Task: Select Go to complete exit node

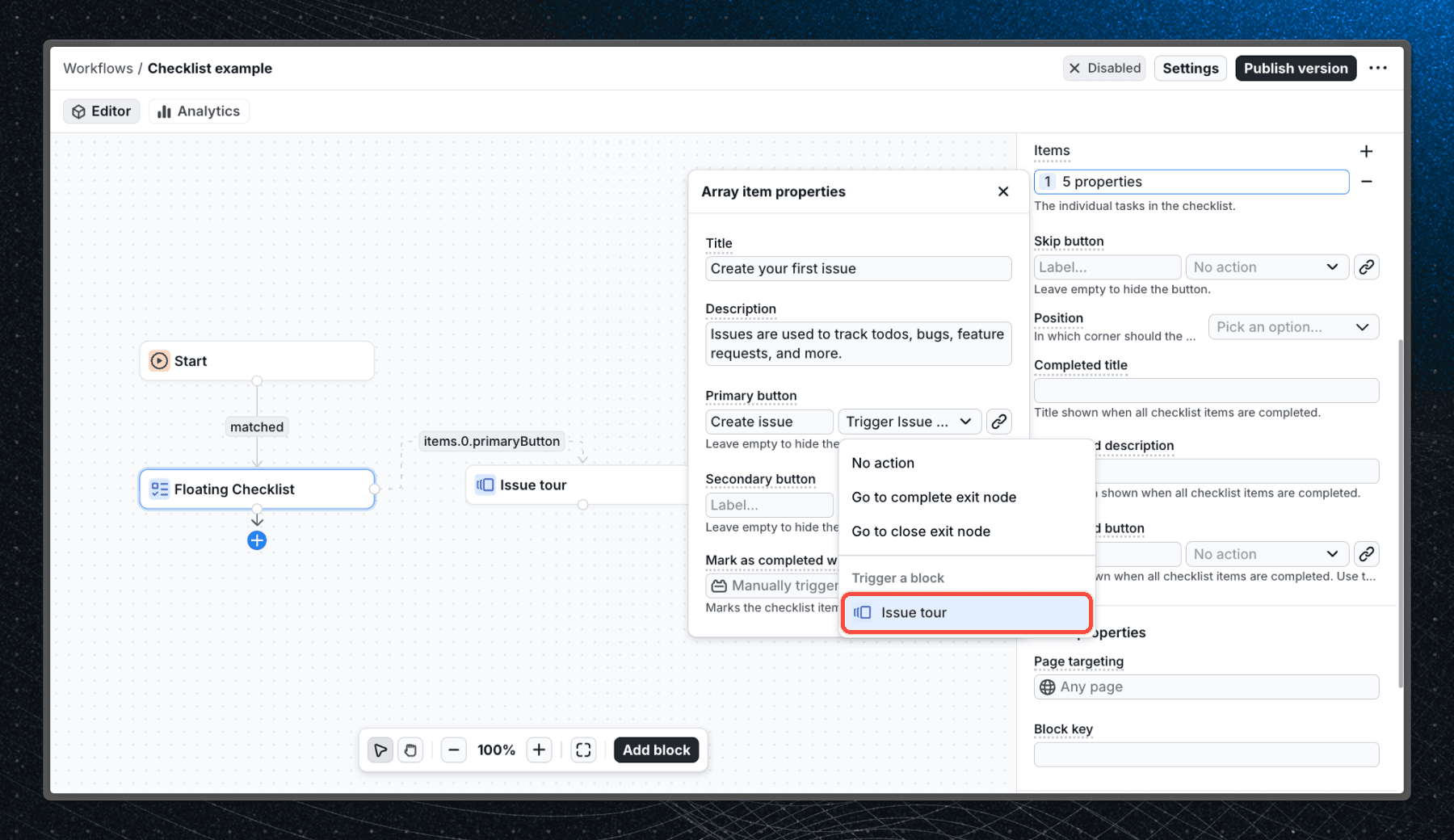Action: [934, 498]
